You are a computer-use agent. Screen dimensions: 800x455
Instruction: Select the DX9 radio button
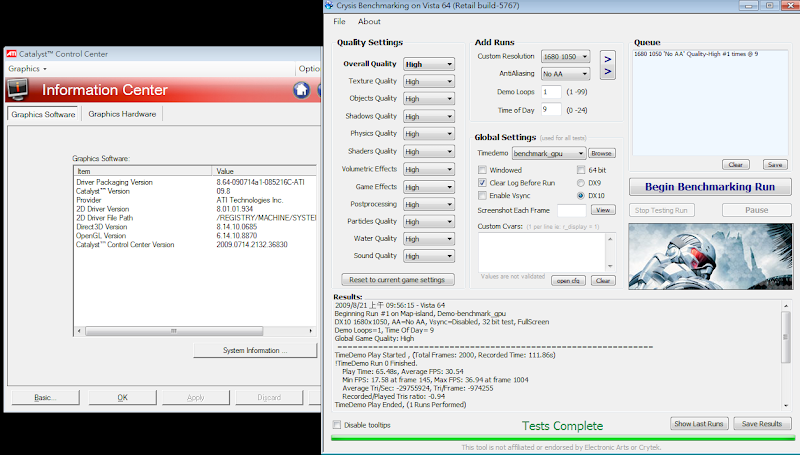(581, 183)
